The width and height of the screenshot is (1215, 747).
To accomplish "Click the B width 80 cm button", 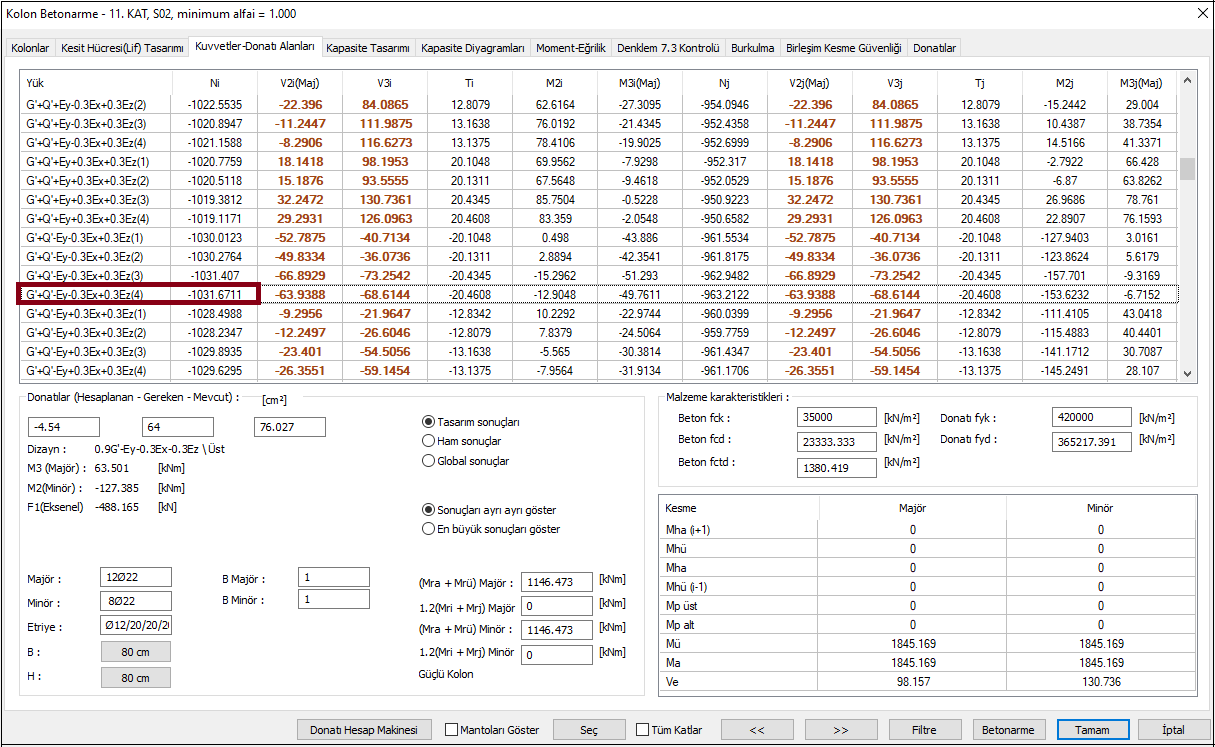I will [x=136, y=652].
